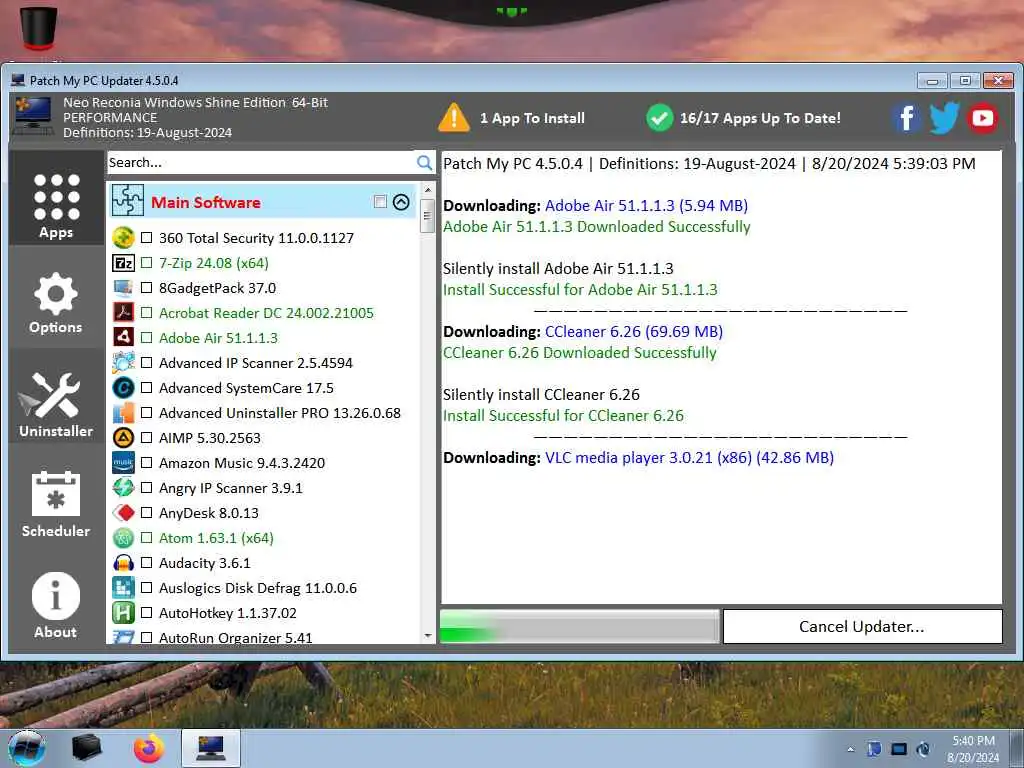Screen dimensions: 1024x768
Task: Click the Audacity headphones icon
Action: 123,563
